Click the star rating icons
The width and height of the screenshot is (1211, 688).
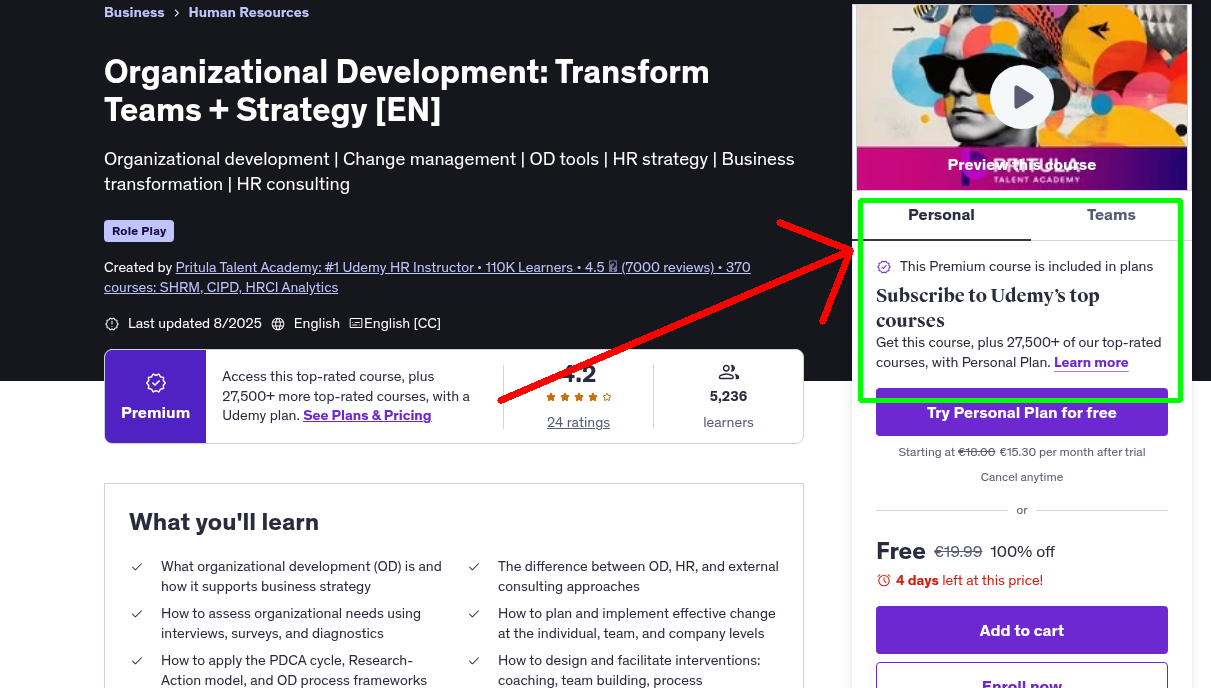[579, 397]
